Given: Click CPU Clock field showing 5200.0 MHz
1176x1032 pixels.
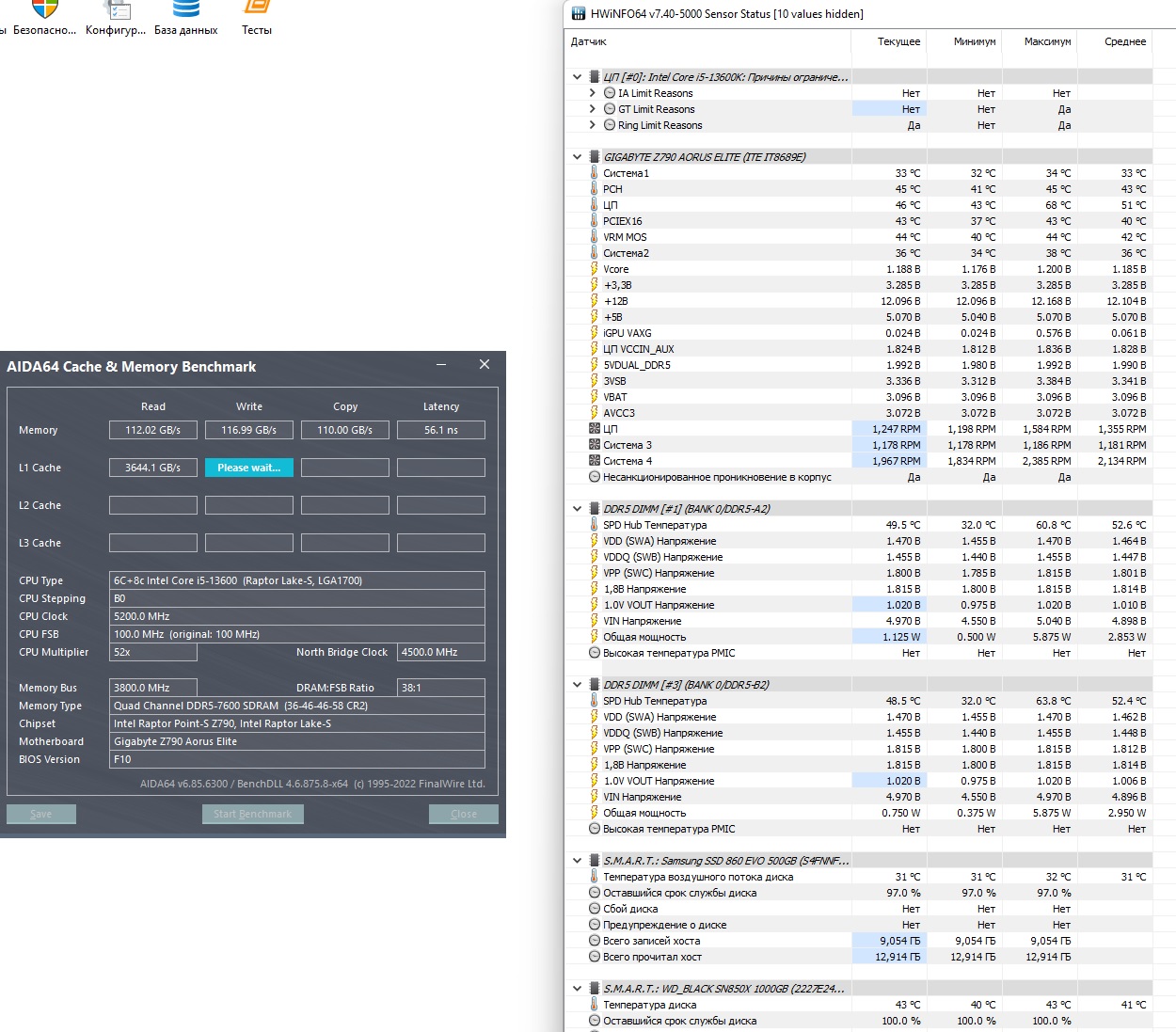Looking at the screenshot, I should point(297,616).
